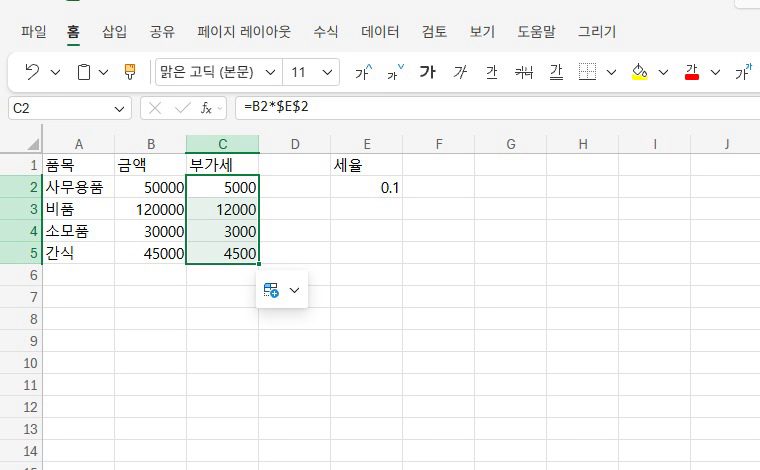Toggle Strikethrough formatting

(x=523, y=72)
